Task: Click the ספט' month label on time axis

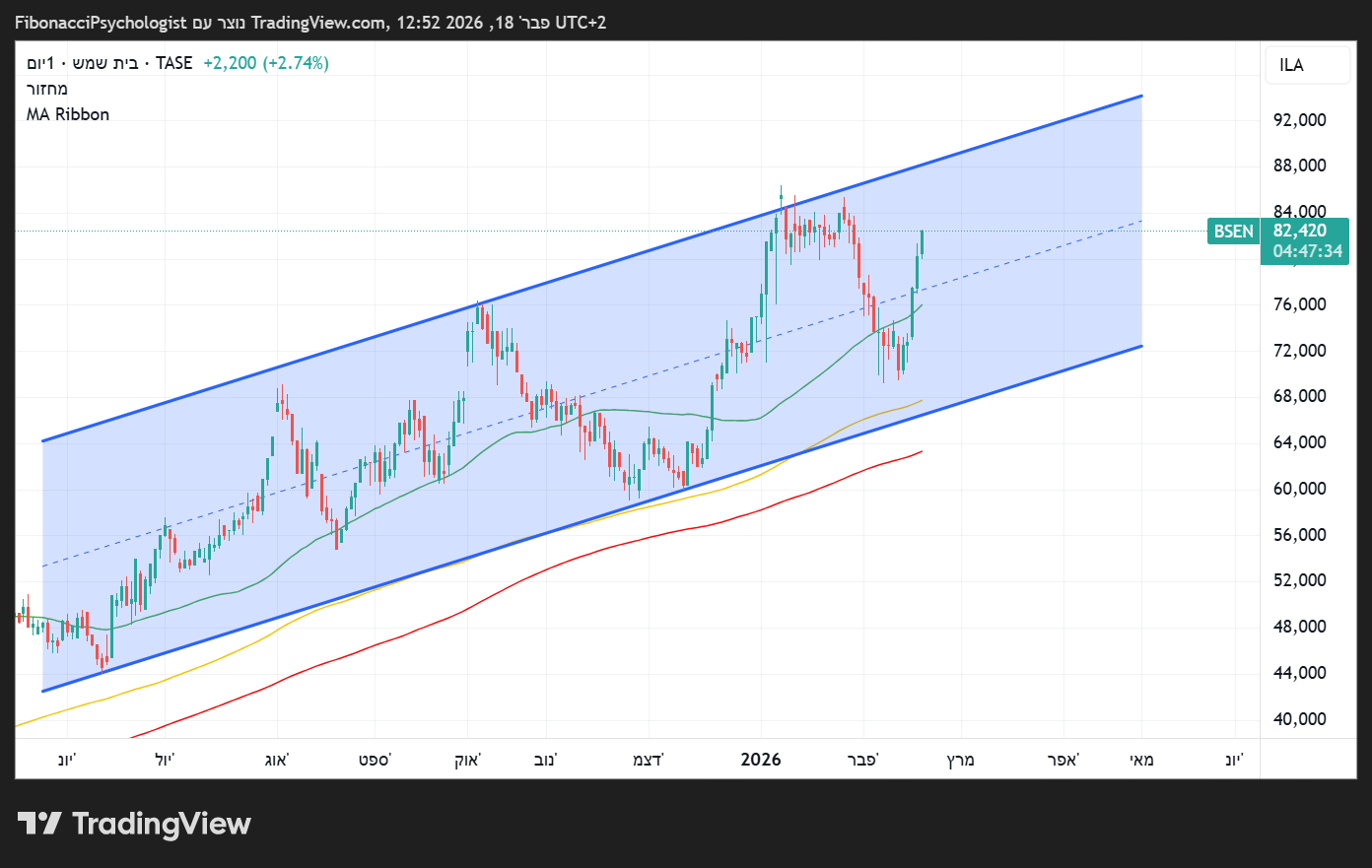Action: pos(375,760)
